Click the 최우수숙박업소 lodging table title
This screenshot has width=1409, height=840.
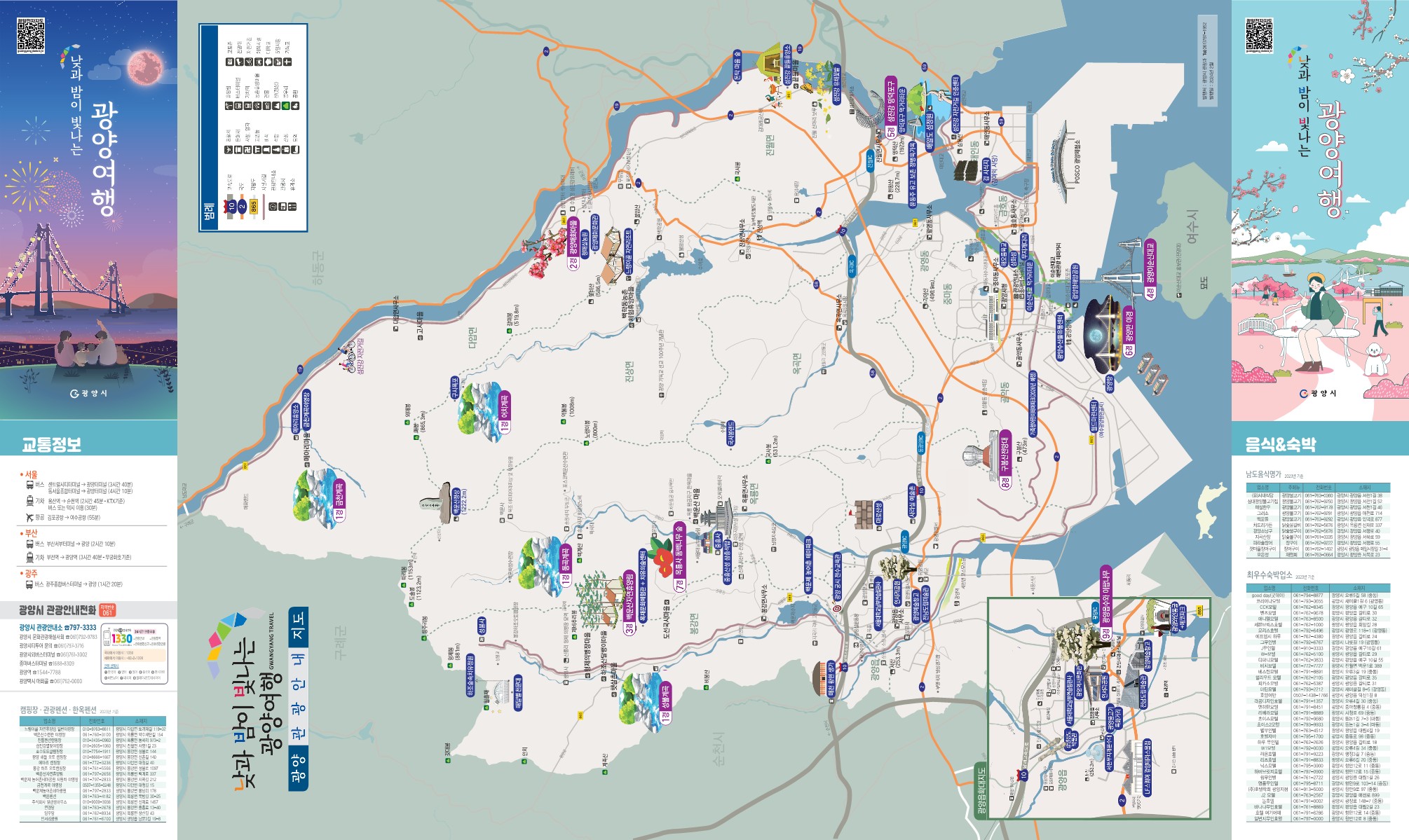pos(1270,574)
